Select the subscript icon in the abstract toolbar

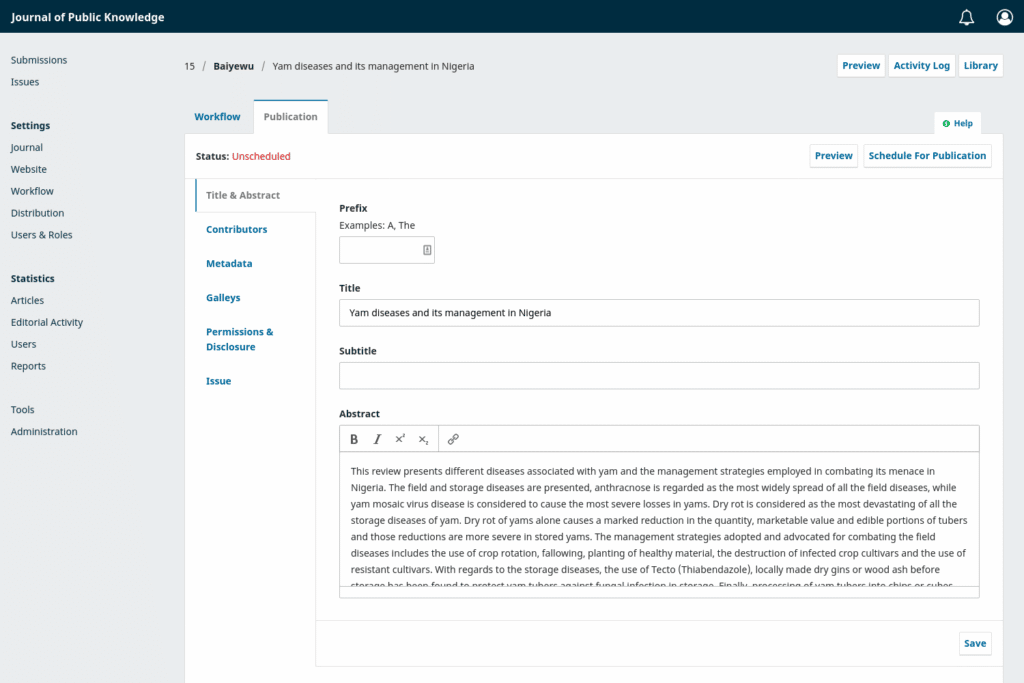[x=423, y=439]
